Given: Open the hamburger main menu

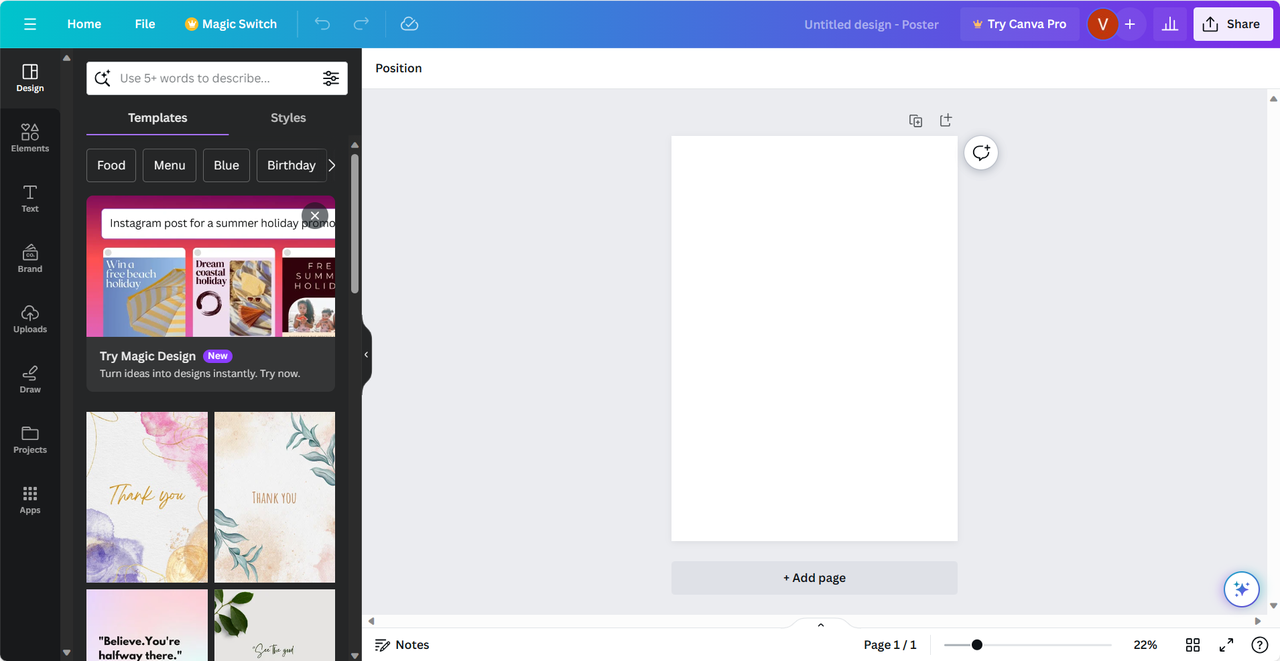Looking at the screenshot, I should [30, 24].
